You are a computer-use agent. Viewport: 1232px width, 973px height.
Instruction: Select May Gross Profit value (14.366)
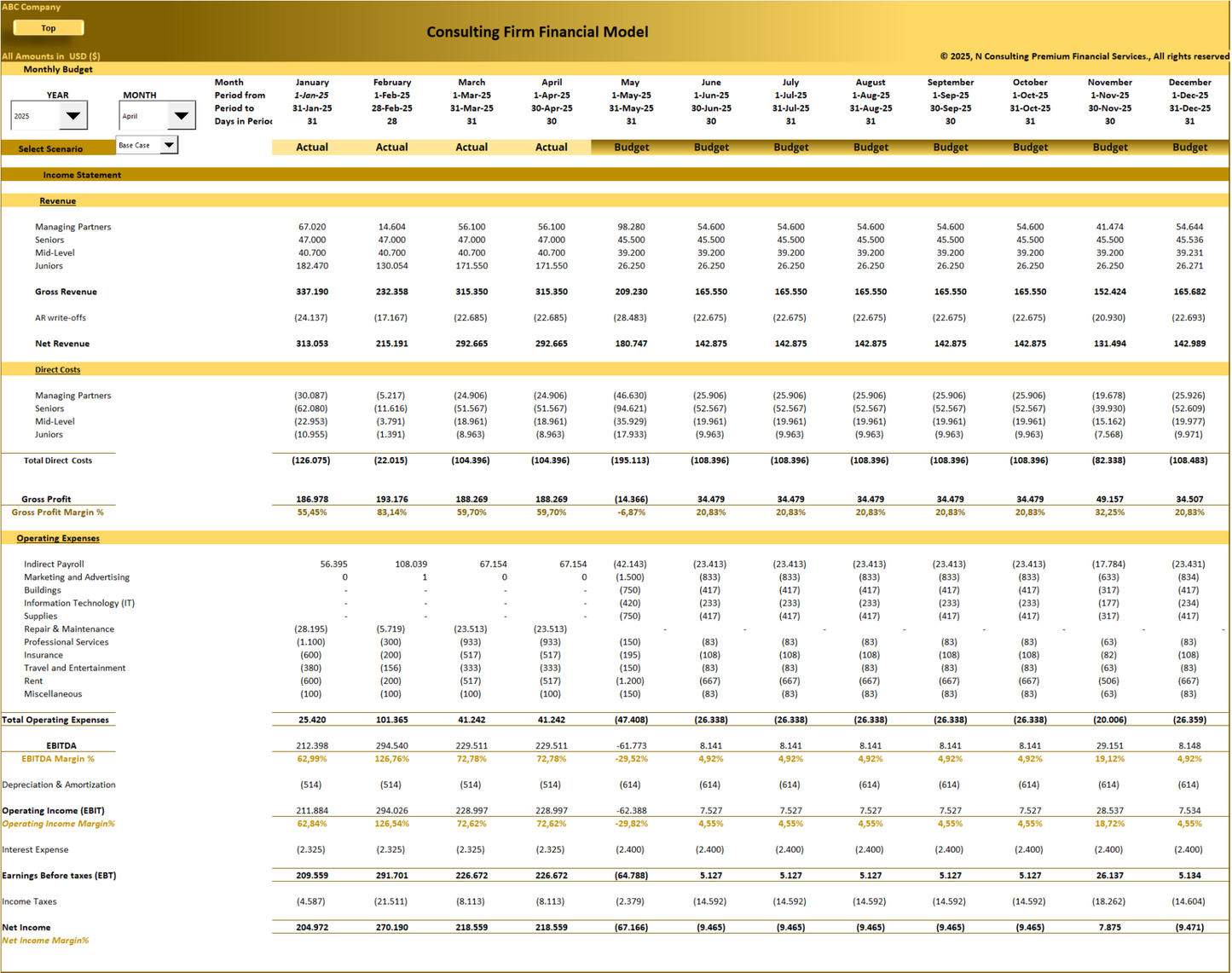click(631, 500)
